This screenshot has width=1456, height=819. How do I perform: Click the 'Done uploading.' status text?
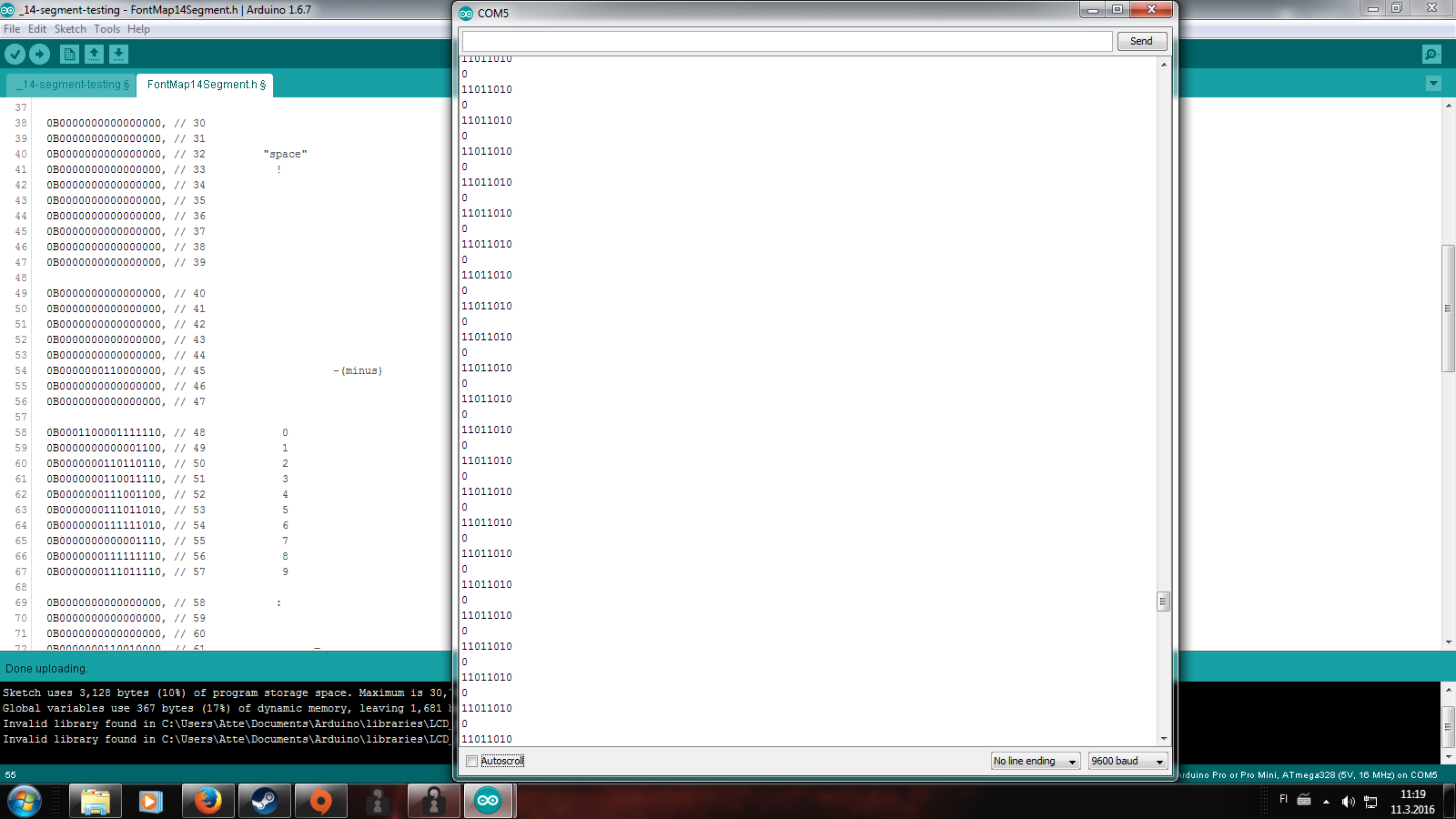click(46, 669)
